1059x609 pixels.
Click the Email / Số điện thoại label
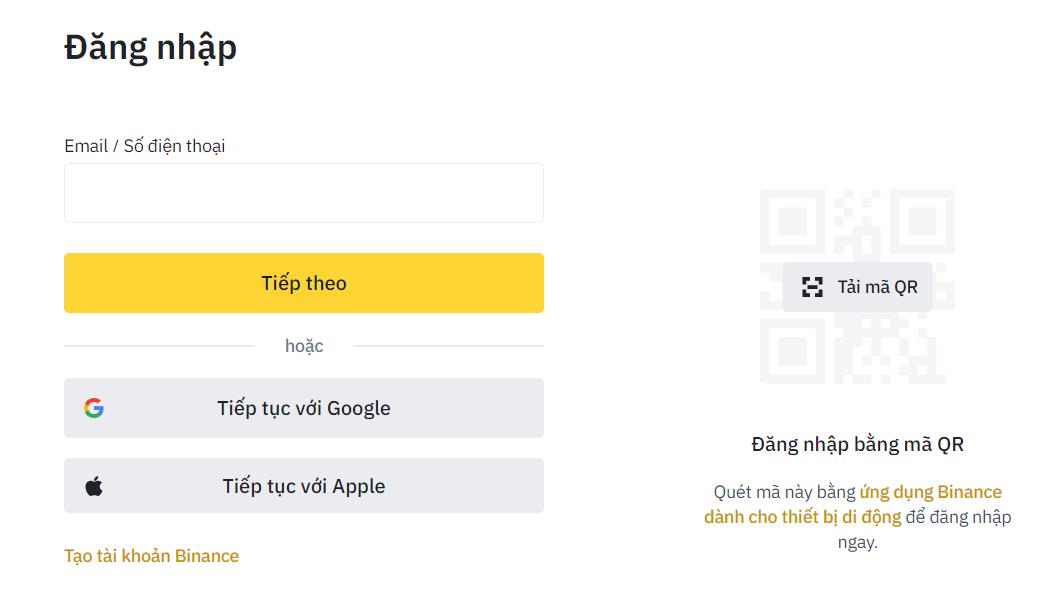point(145,146)
